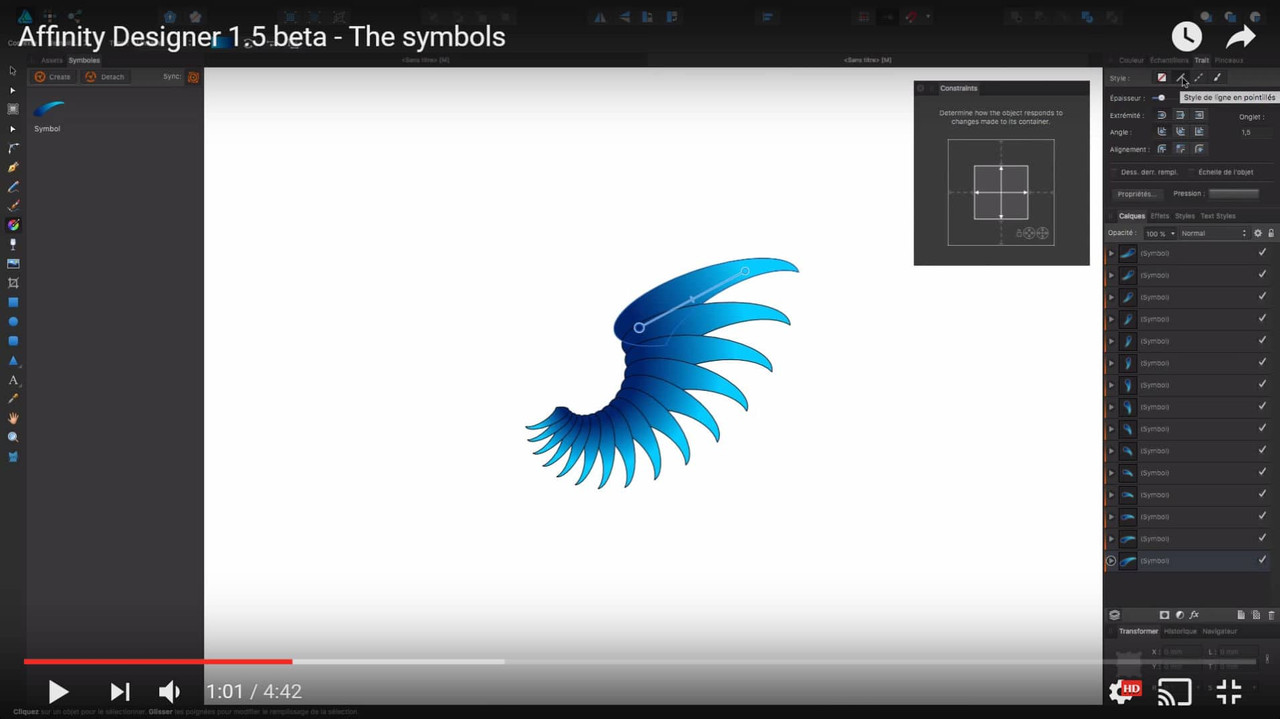The image size is (1280, 719).
Task: Select the square cap Extrémité option
Action: pos(1199,115)
